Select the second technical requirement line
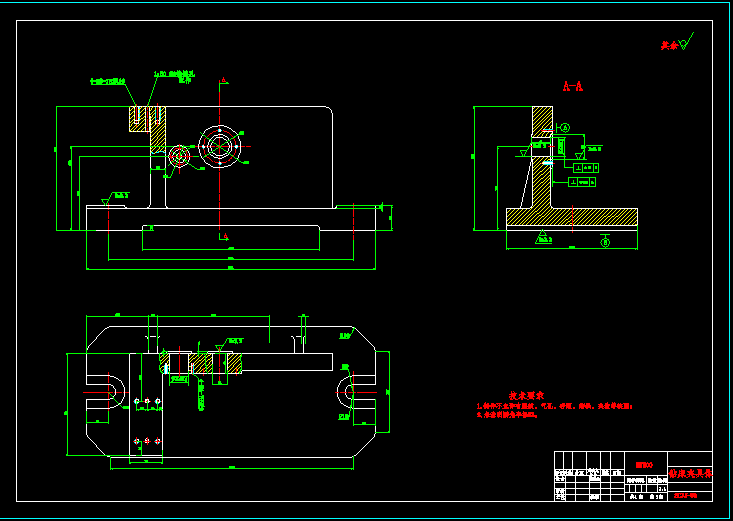733x521 pixels. point(507,414)
